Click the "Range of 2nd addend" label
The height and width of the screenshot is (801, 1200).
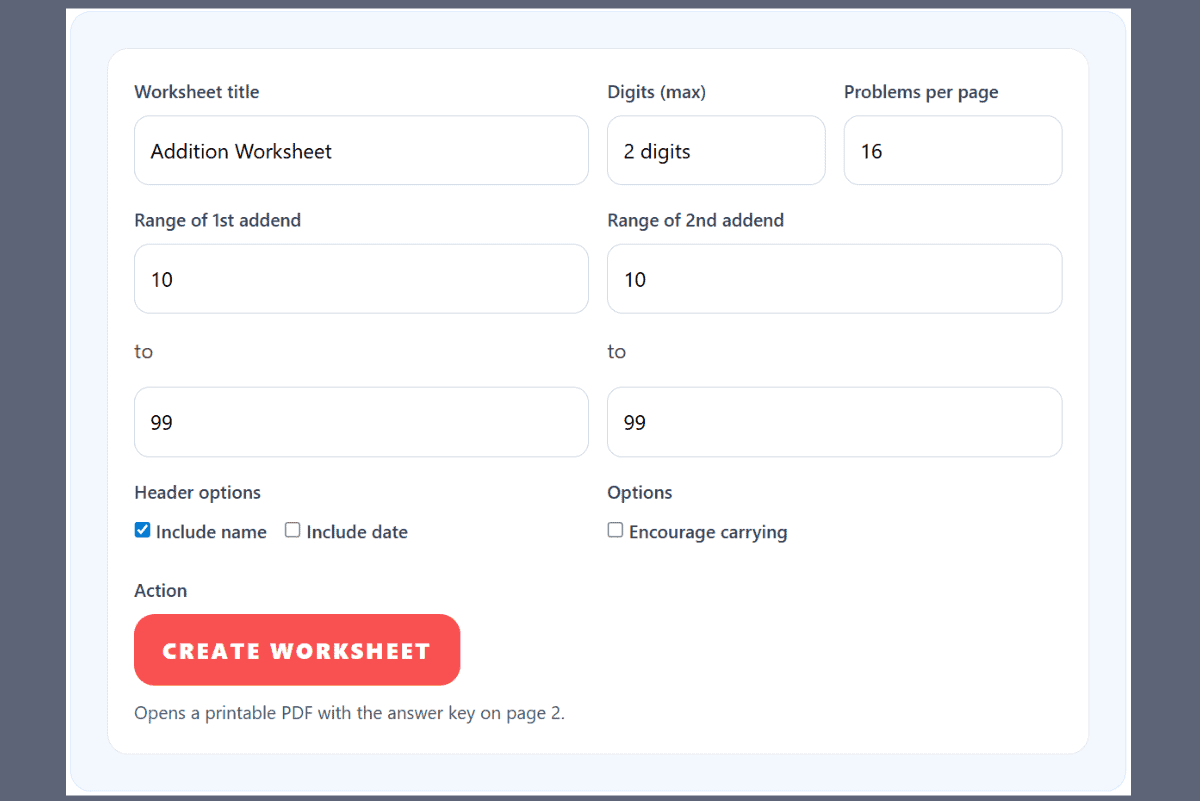coord(695,220)
